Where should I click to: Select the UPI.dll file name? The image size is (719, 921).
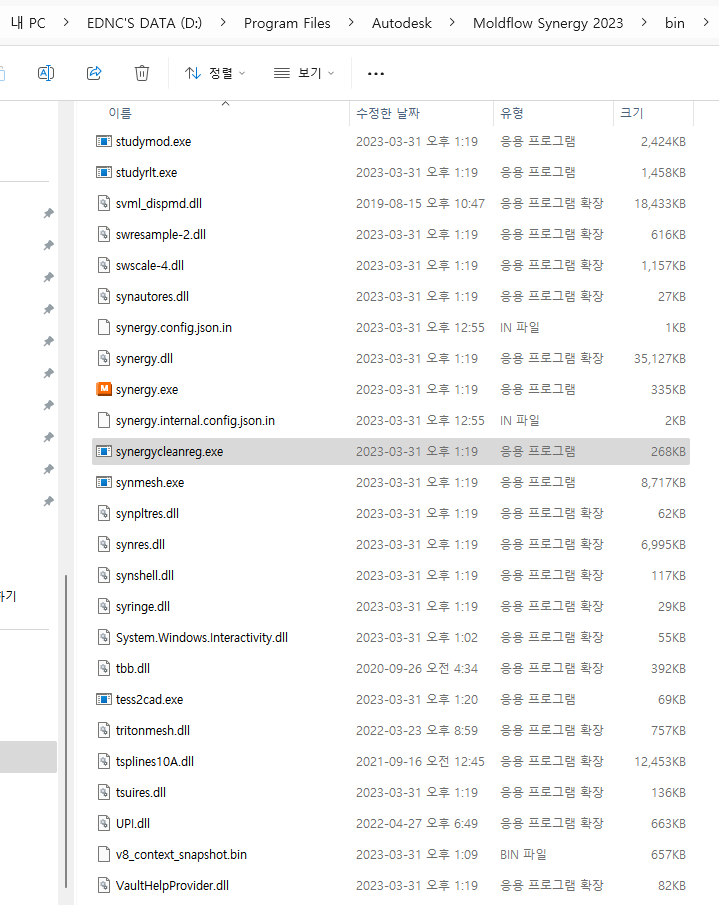pos(133,823)
